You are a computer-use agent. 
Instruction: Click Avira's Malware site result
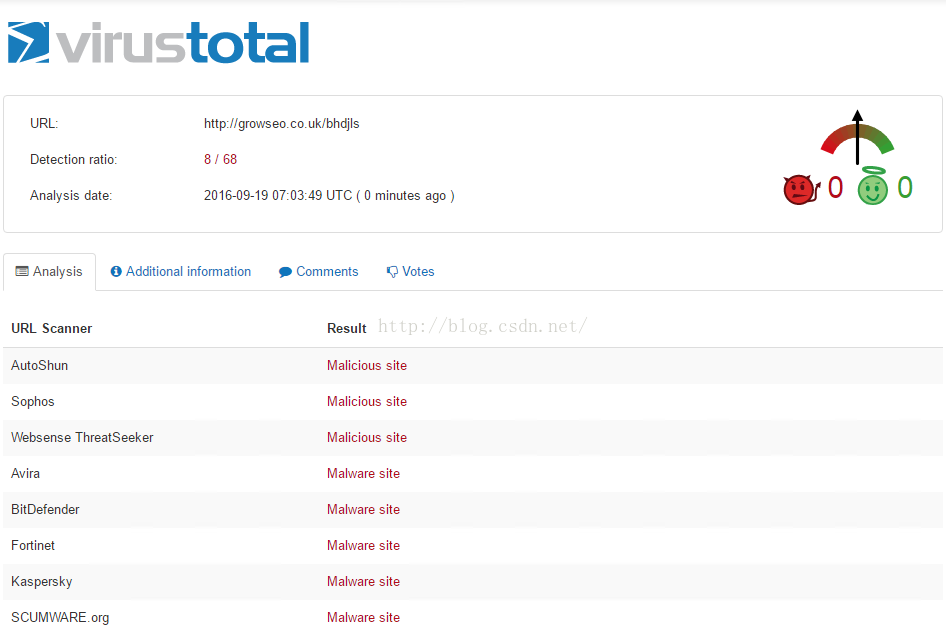[363, 474]
